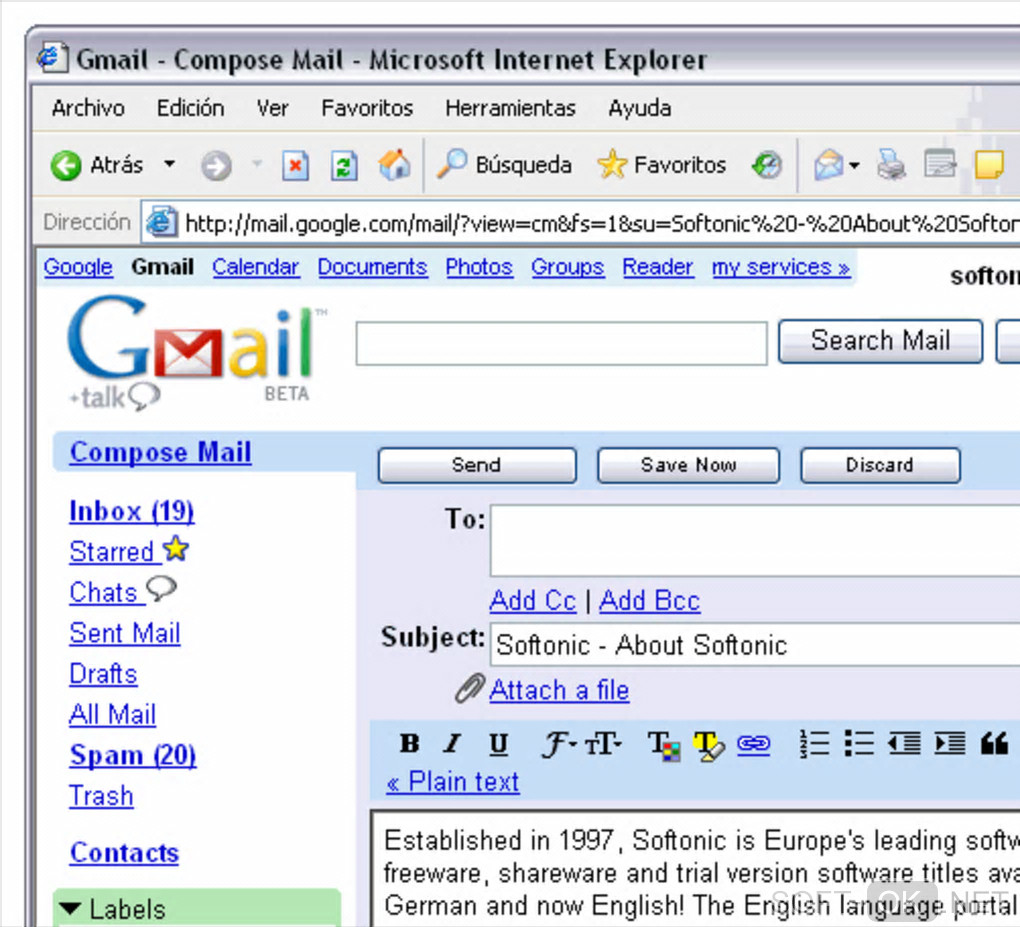Click in the To recipients field
The width and height of the screenshot is (1020, 927).
[755, 540]
